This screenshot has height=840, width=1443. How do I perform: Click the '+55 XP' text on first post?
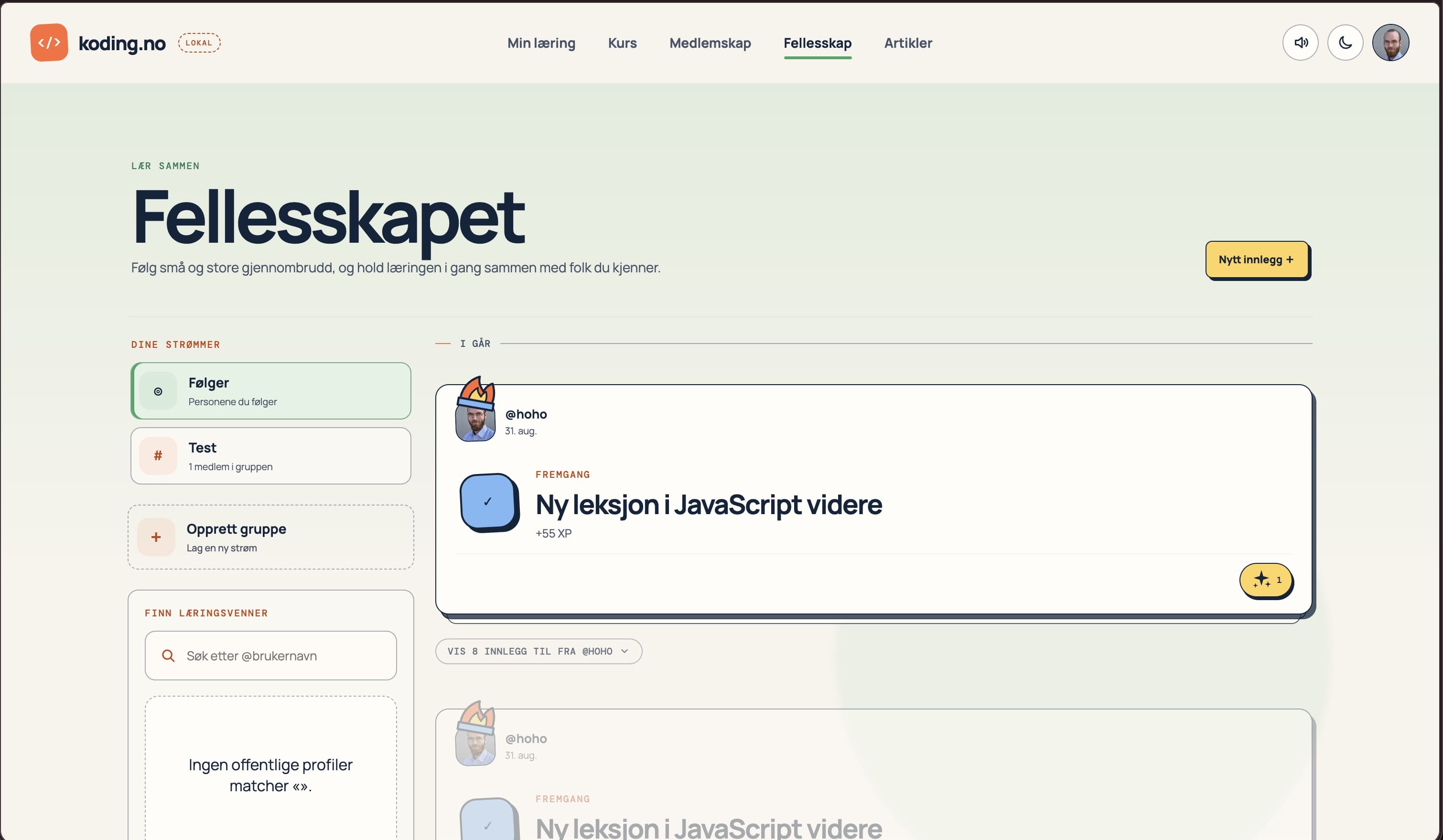point(553,533)
